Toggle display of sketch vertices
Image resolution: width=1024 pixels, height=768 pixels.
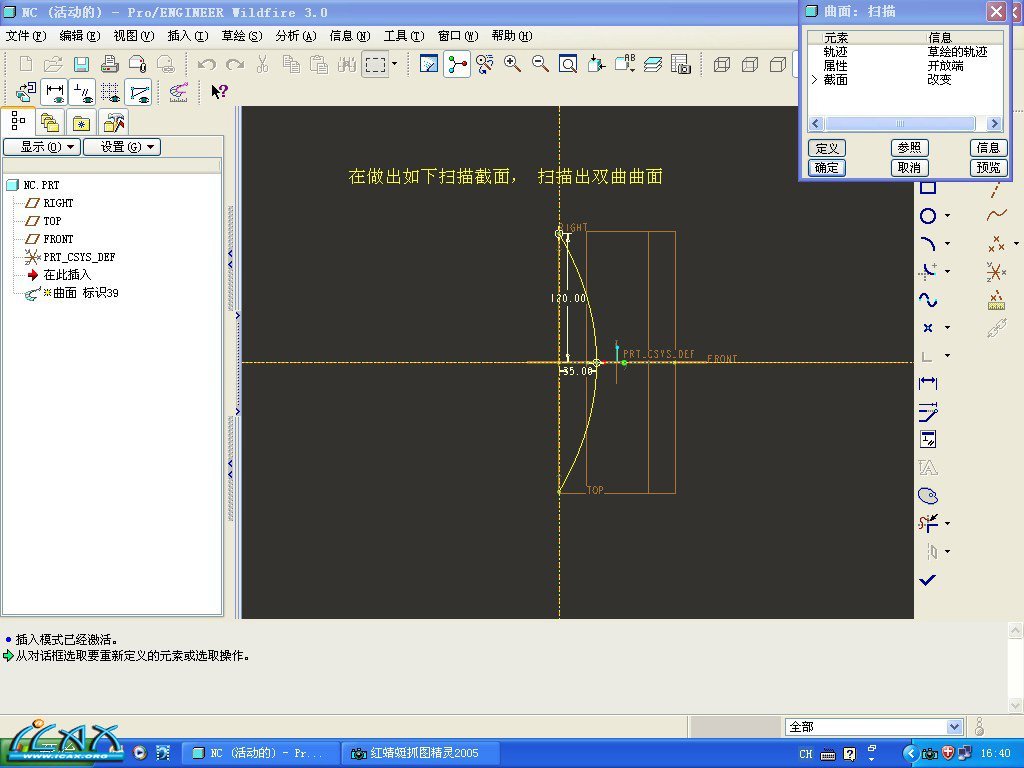coord(139,92)
